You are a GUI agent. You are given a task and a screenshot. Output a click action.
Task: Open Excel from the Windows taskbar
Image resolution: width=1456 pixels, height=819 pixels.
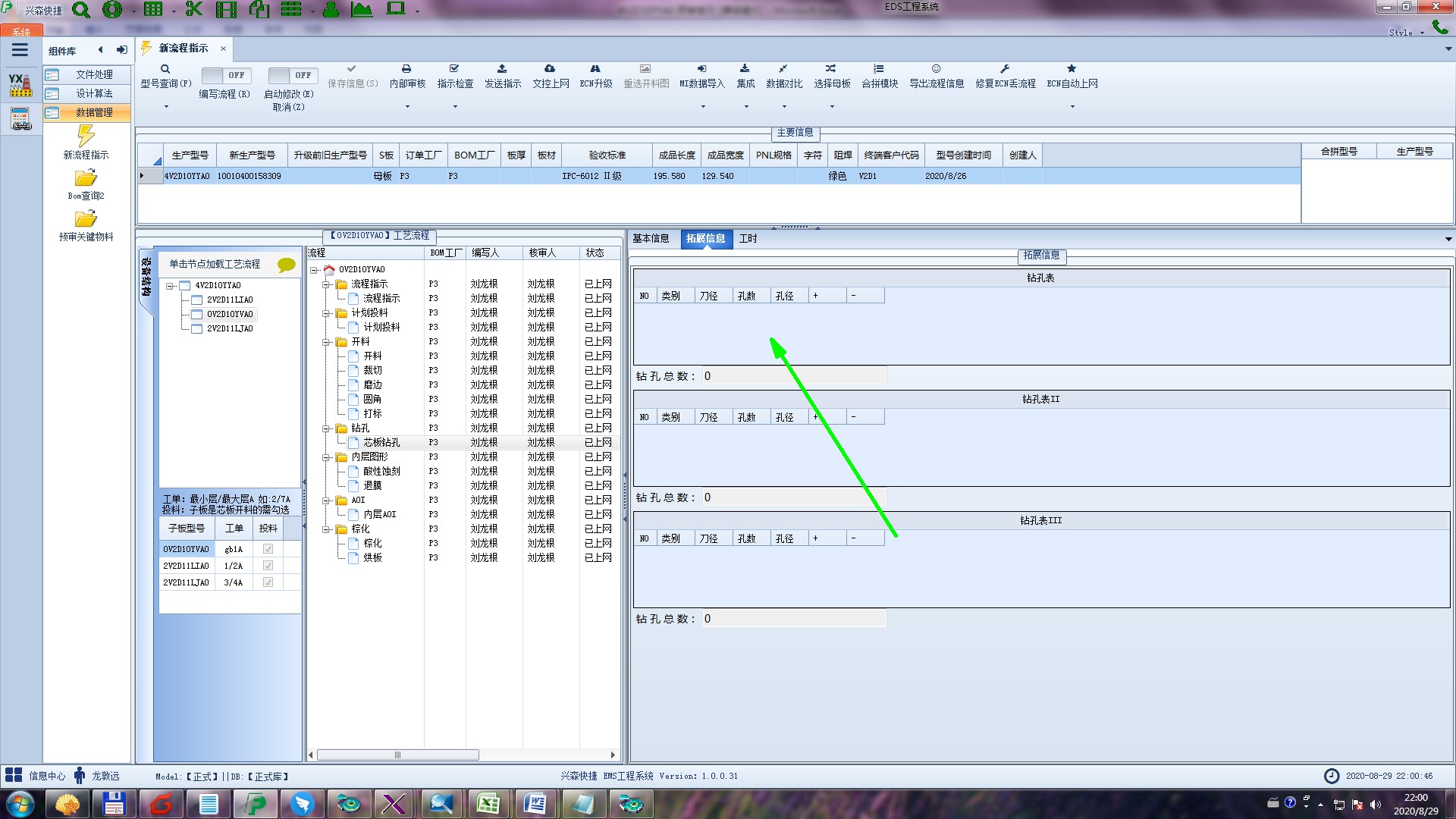[488, 804]
